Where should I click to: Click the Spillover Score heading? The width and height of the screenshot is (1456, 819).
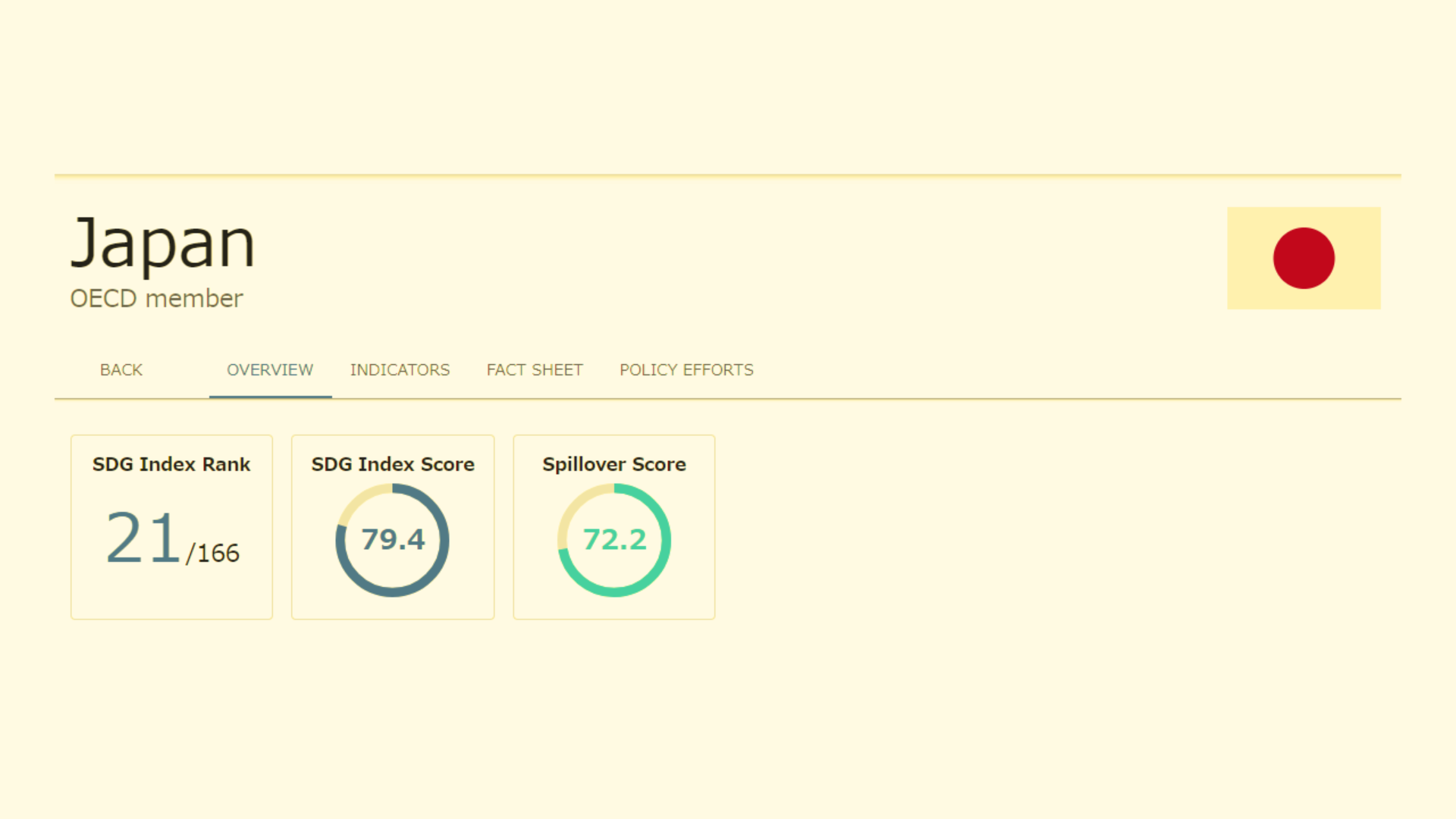[614, 464]
